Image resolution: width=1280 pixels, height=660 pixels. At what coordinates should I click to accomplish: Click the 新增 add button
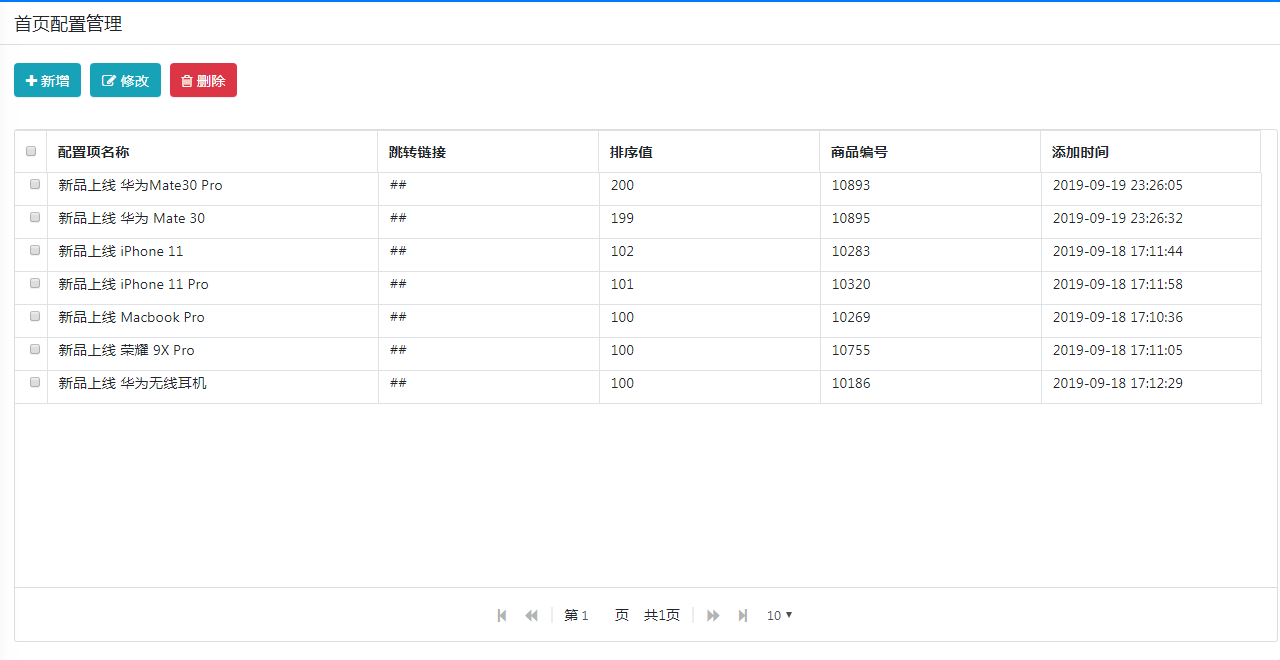click(47, 80)
